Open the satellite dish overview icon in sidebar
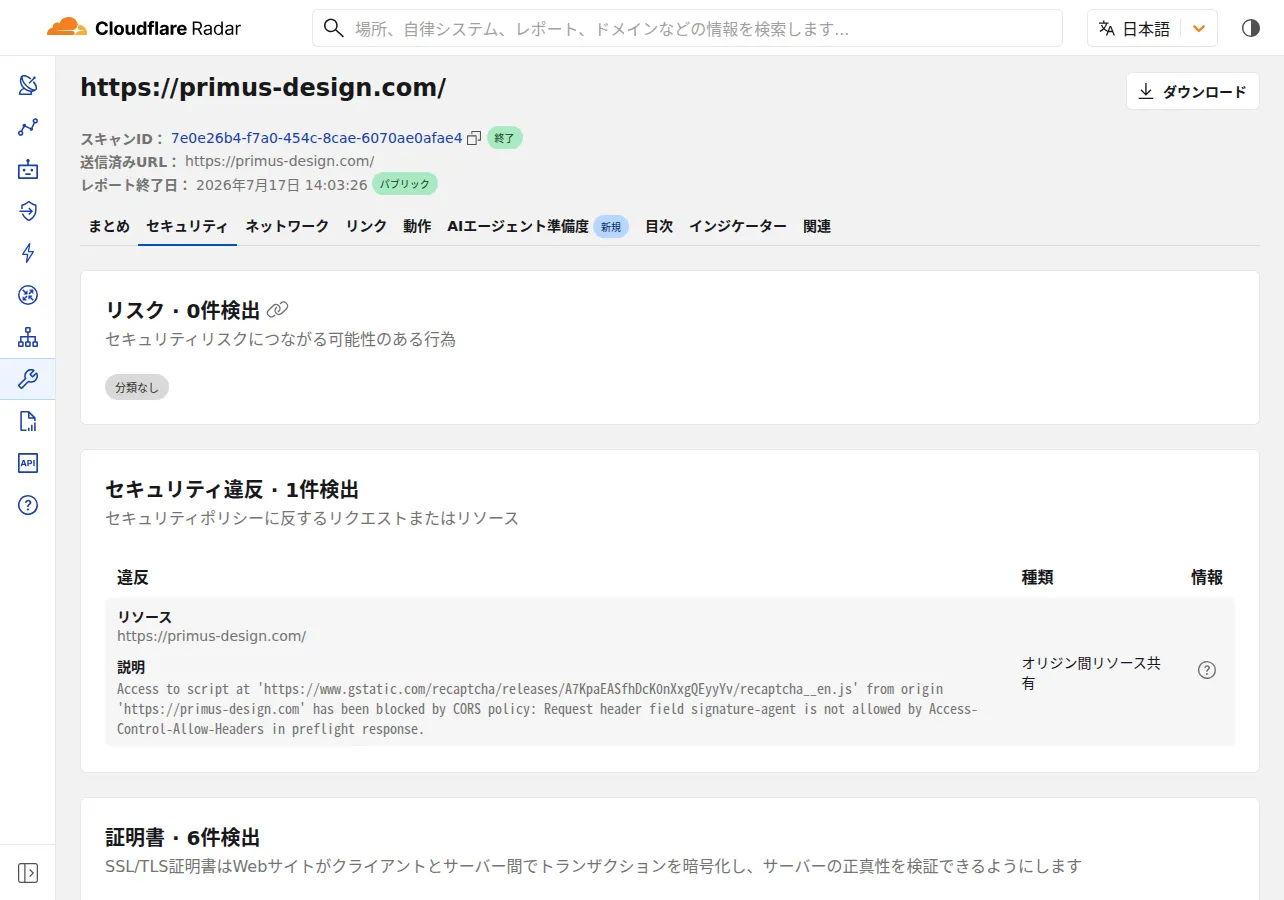1284x900 pixels. (28, 85)
